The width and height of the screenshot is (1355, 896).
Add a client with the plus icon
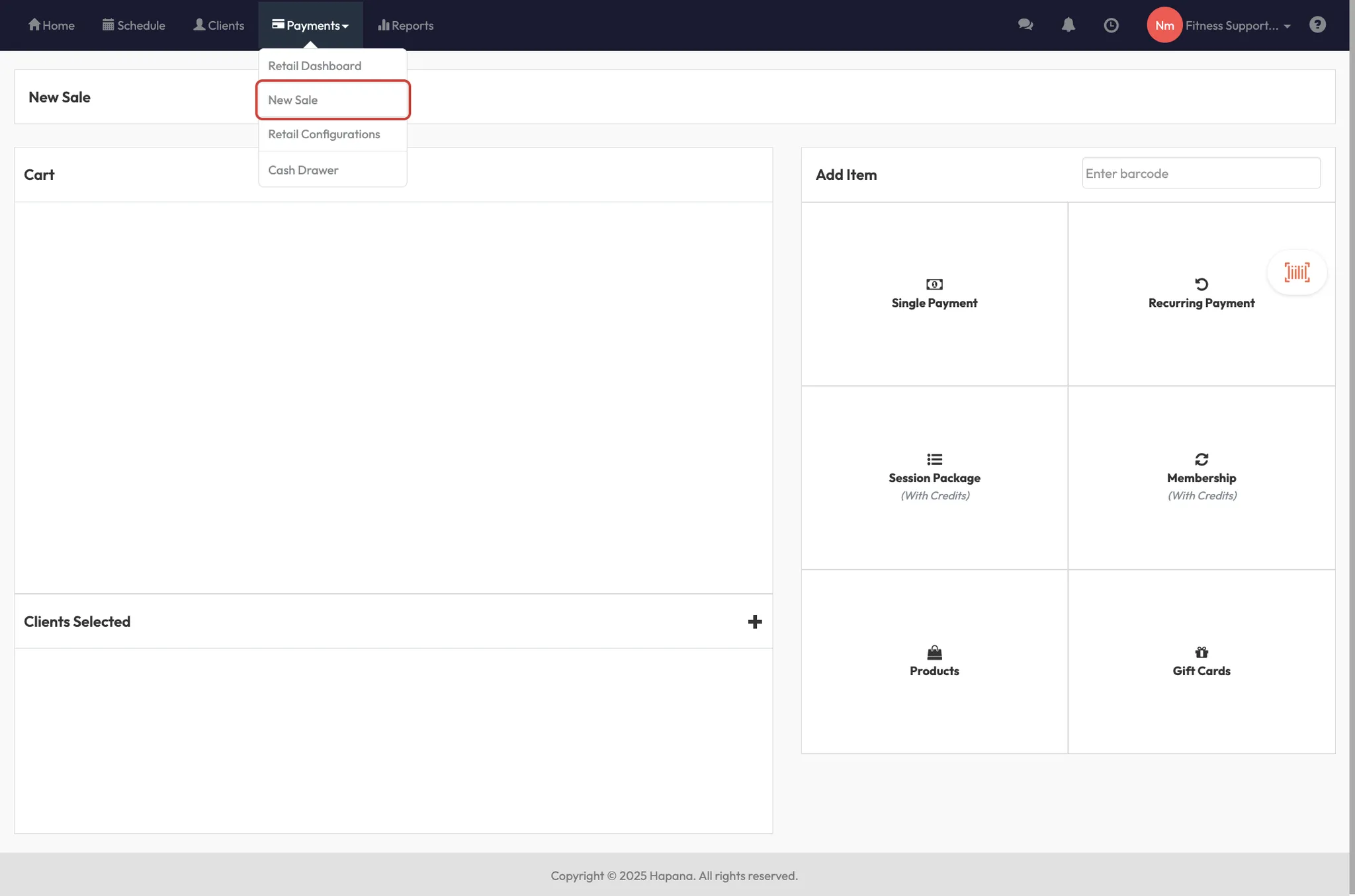tap(755, 622)
